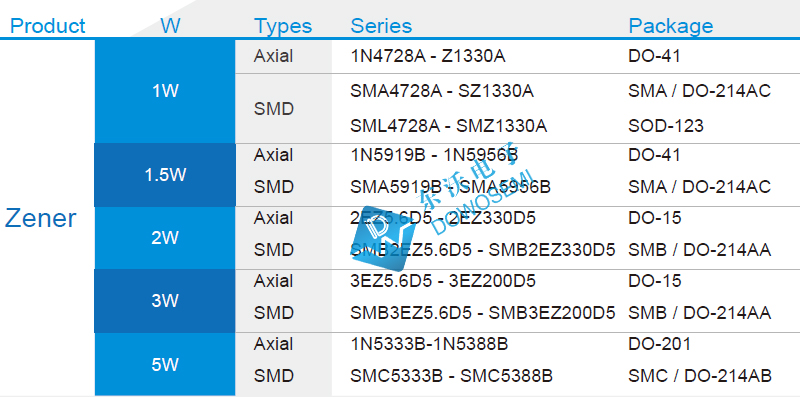Viewport: 800px width, 397px height.
Task: Click the Product column header
Action: click(x=48, y=26)
